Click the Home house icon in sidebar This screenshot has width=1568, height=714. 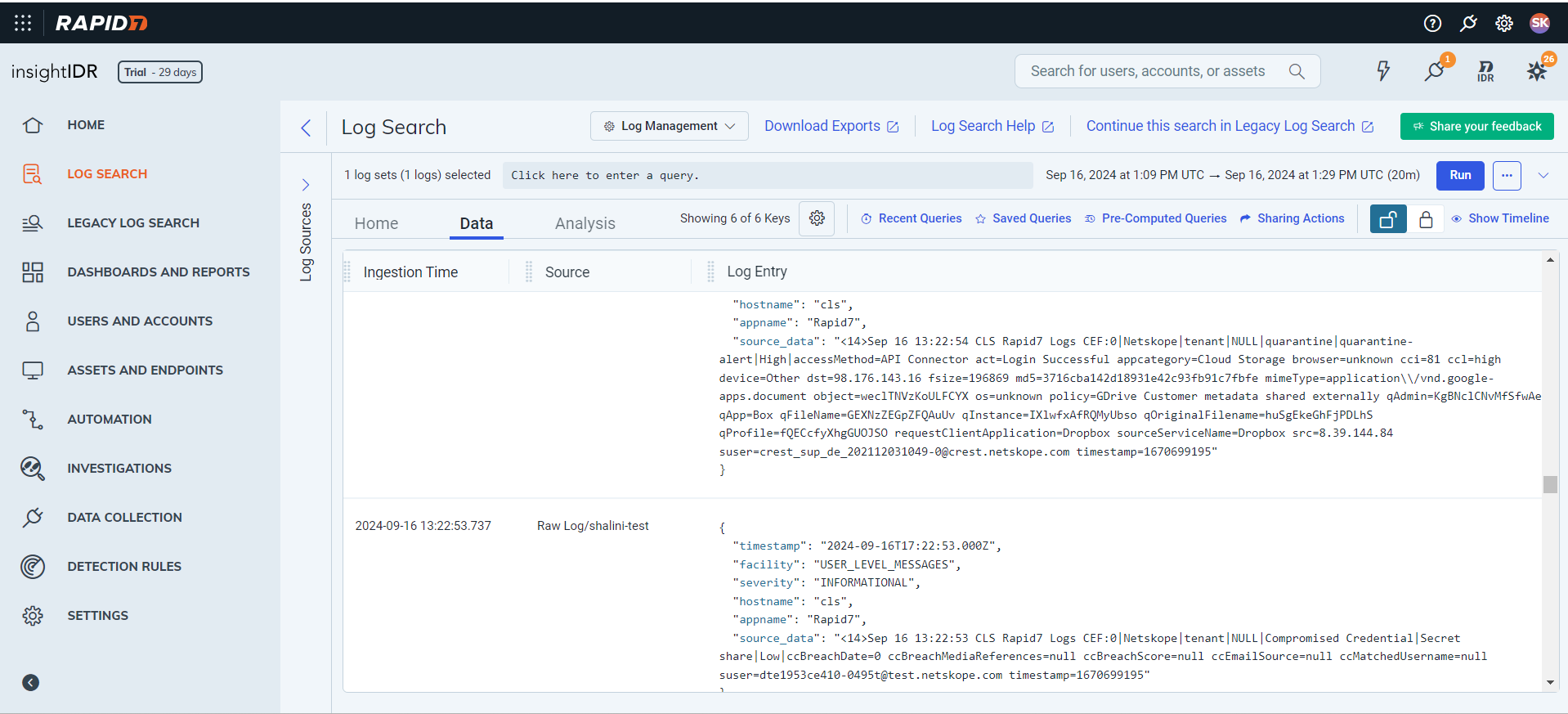coord(33,125)
